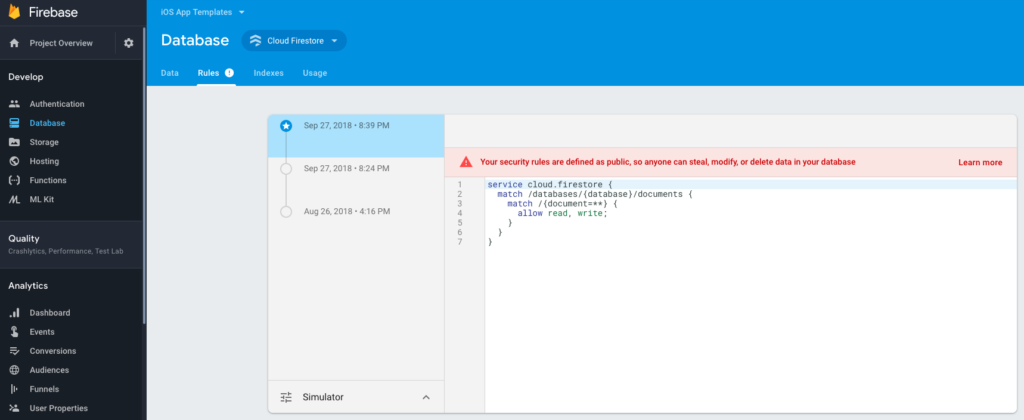This screenshot has height=420, width=1024.
Task: Go to Project Overview
Action: click(60, 43)
